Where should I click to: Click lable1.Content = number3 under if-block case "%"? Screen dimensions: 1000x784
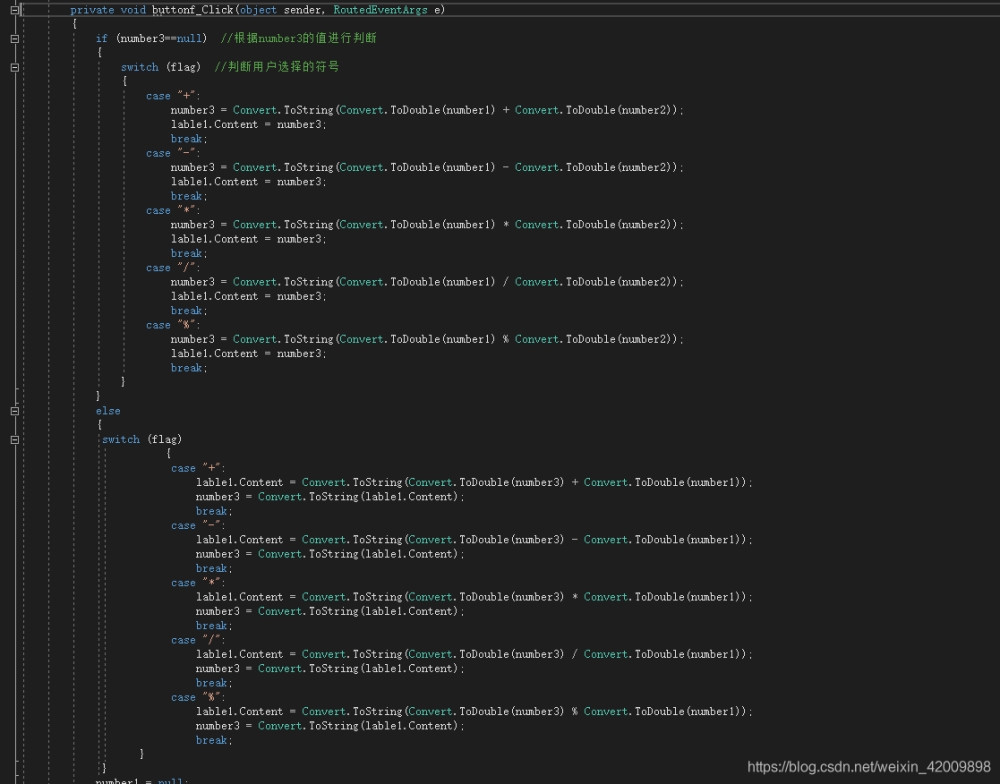(x=249, y=354)
